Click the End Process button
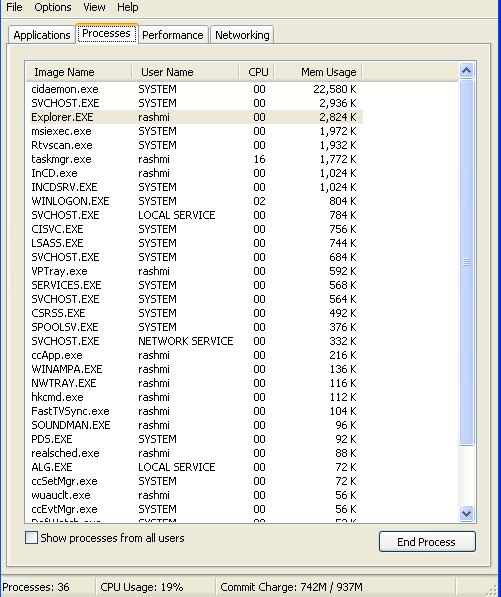Image resolution: width=501 pixels, height=597 pixels. point(427,541)
